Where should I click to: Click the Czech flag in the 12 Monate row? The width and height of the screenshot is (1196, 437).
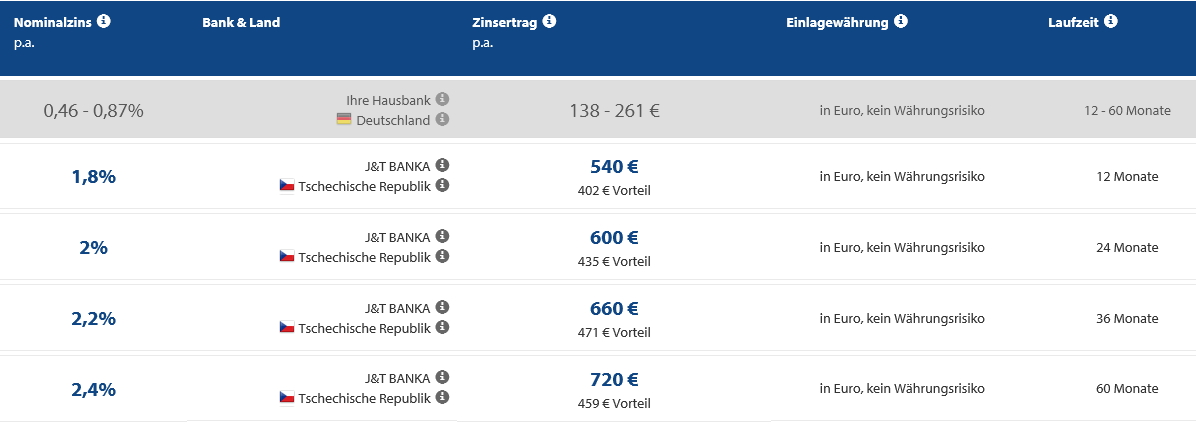click(287, 185)
